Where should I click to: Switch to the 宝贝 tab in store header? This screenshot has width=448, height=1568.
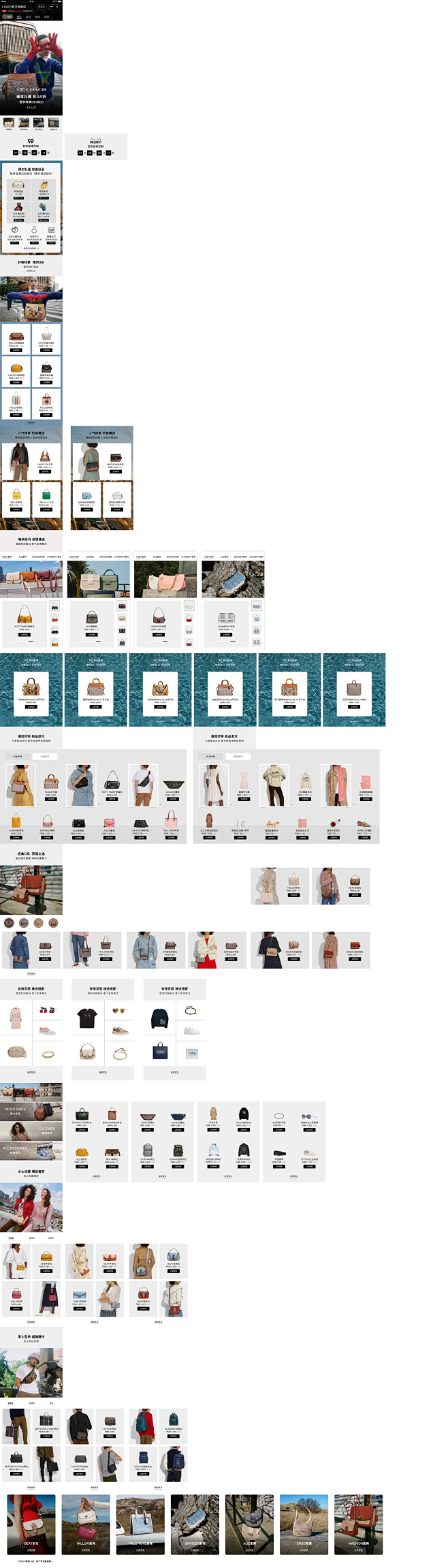29,16
